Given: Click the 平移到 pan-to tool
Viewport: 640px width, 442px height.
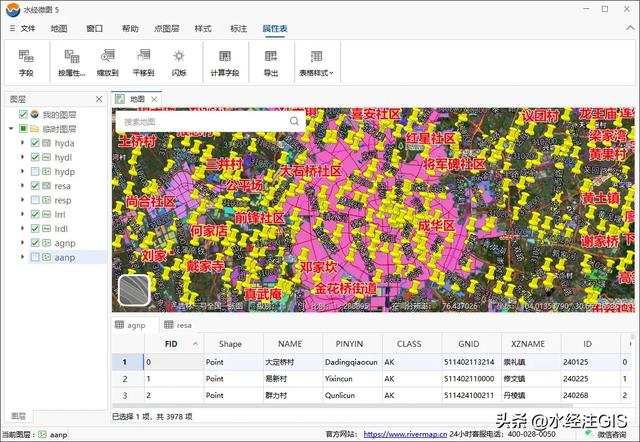Looking at the screenshot, I should tap(143, 62).
